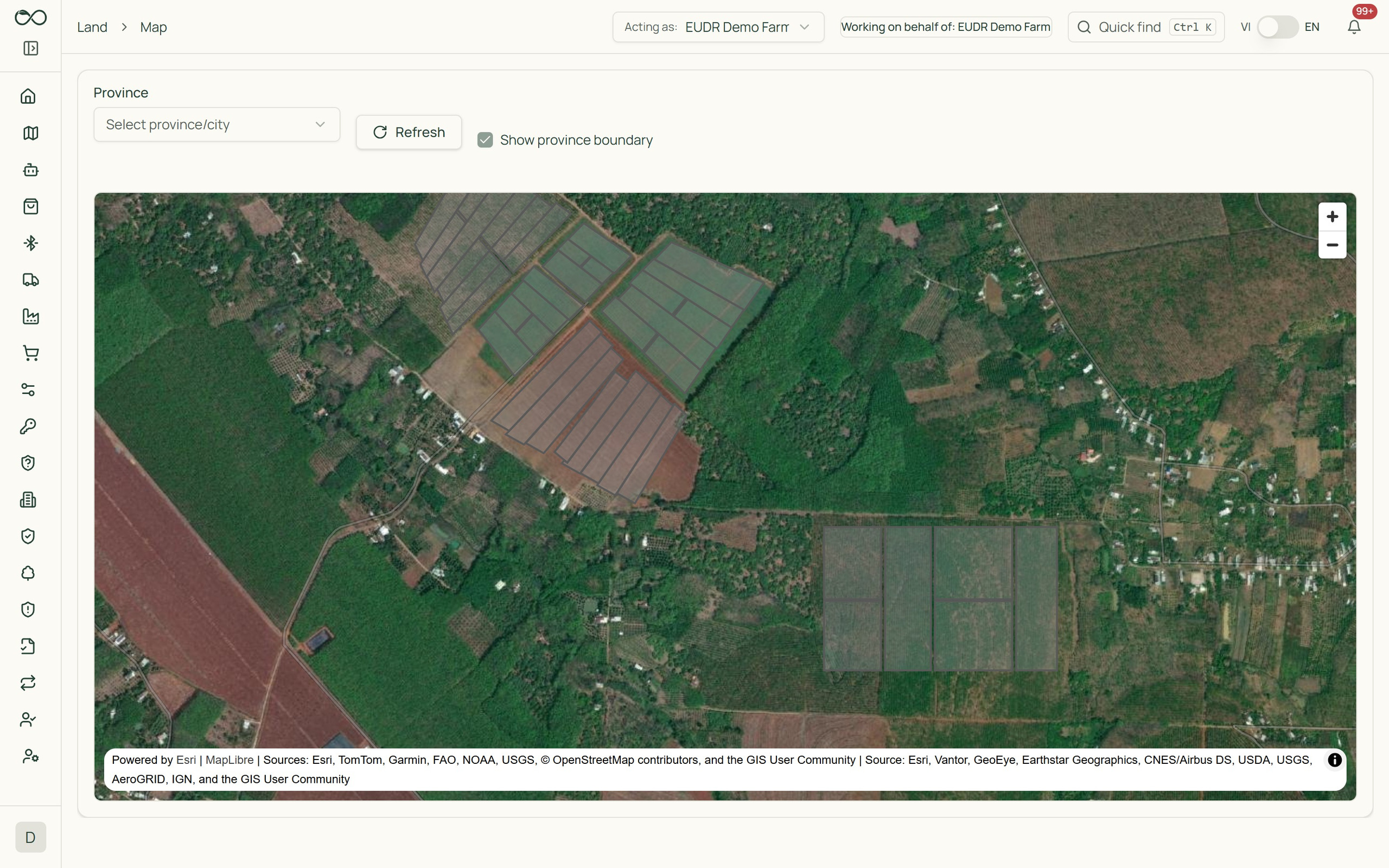The width and height of the screenshot is (1389, 868).
Task: Open the shield alert sidebar icon
Action: tap(28, 610)
